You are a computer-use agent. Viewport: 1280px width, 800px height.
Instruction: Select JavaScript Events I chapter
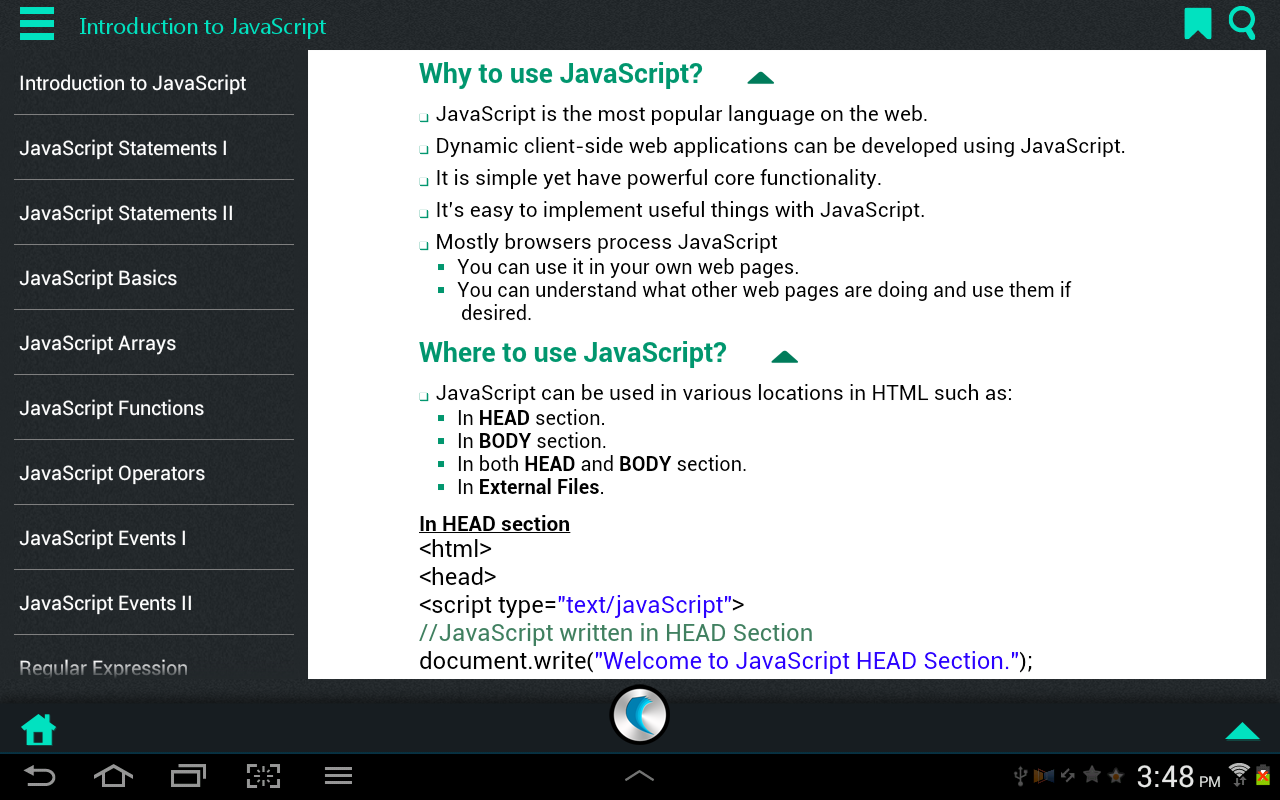(x=154, y=538)
